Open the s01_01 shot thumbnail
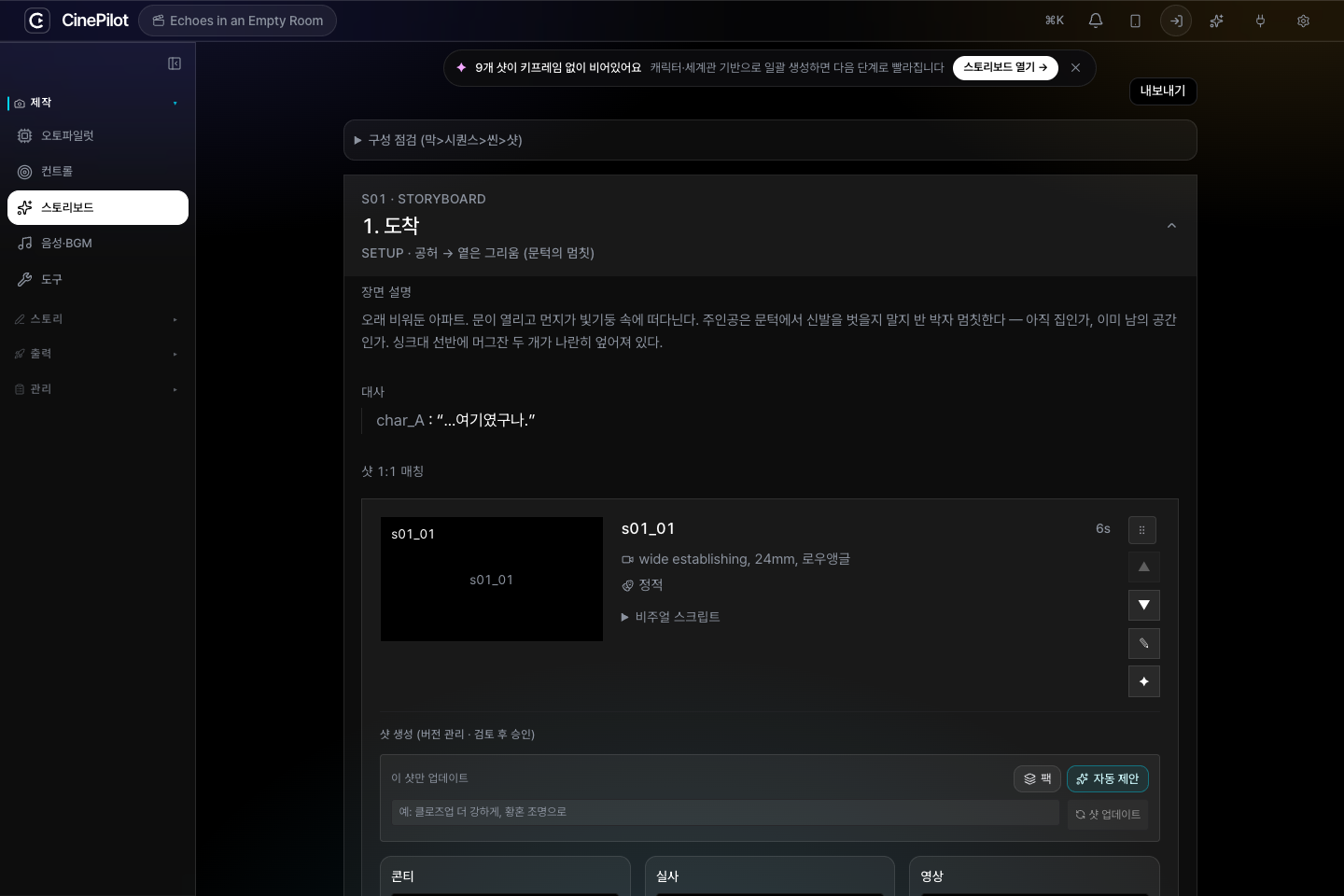This screenshot has width=1344, height=896. pos(492,579)
